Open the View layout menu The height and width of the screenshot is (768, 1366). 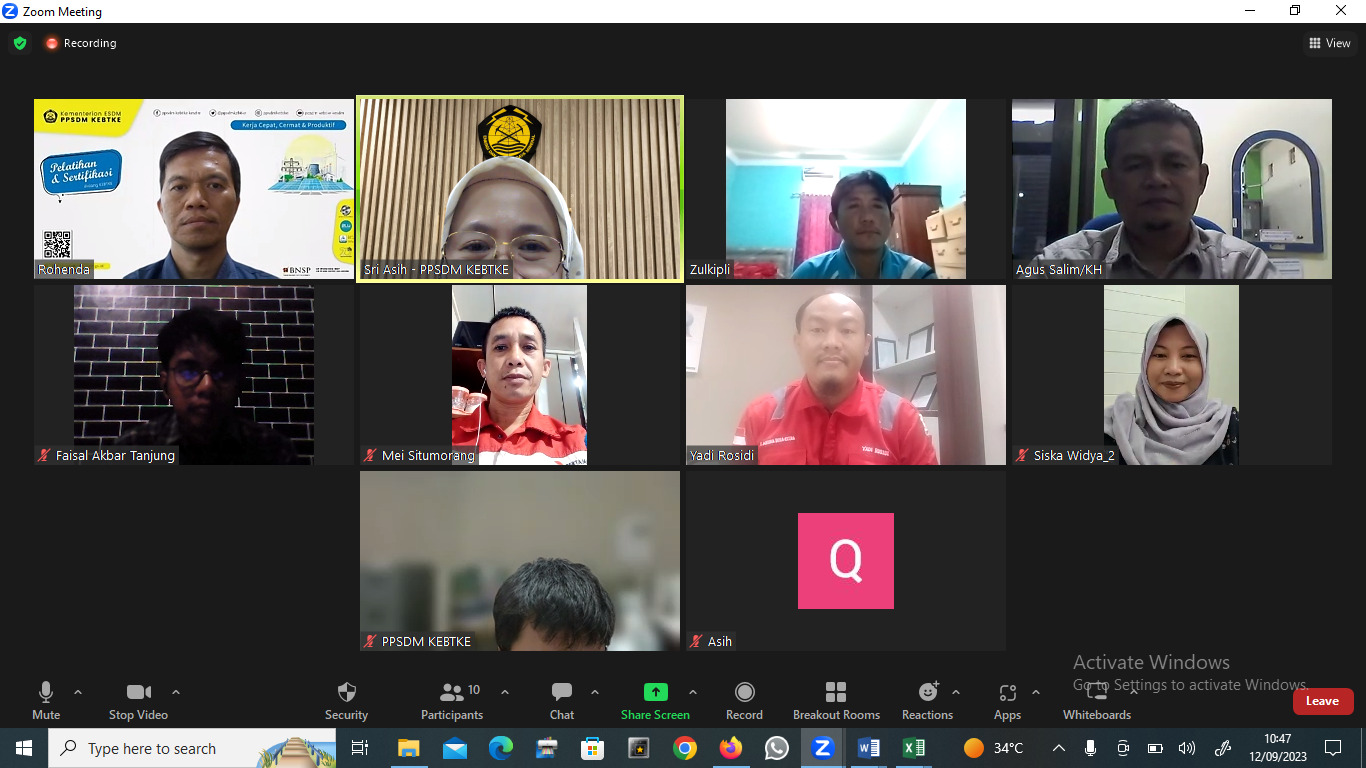1330,43
